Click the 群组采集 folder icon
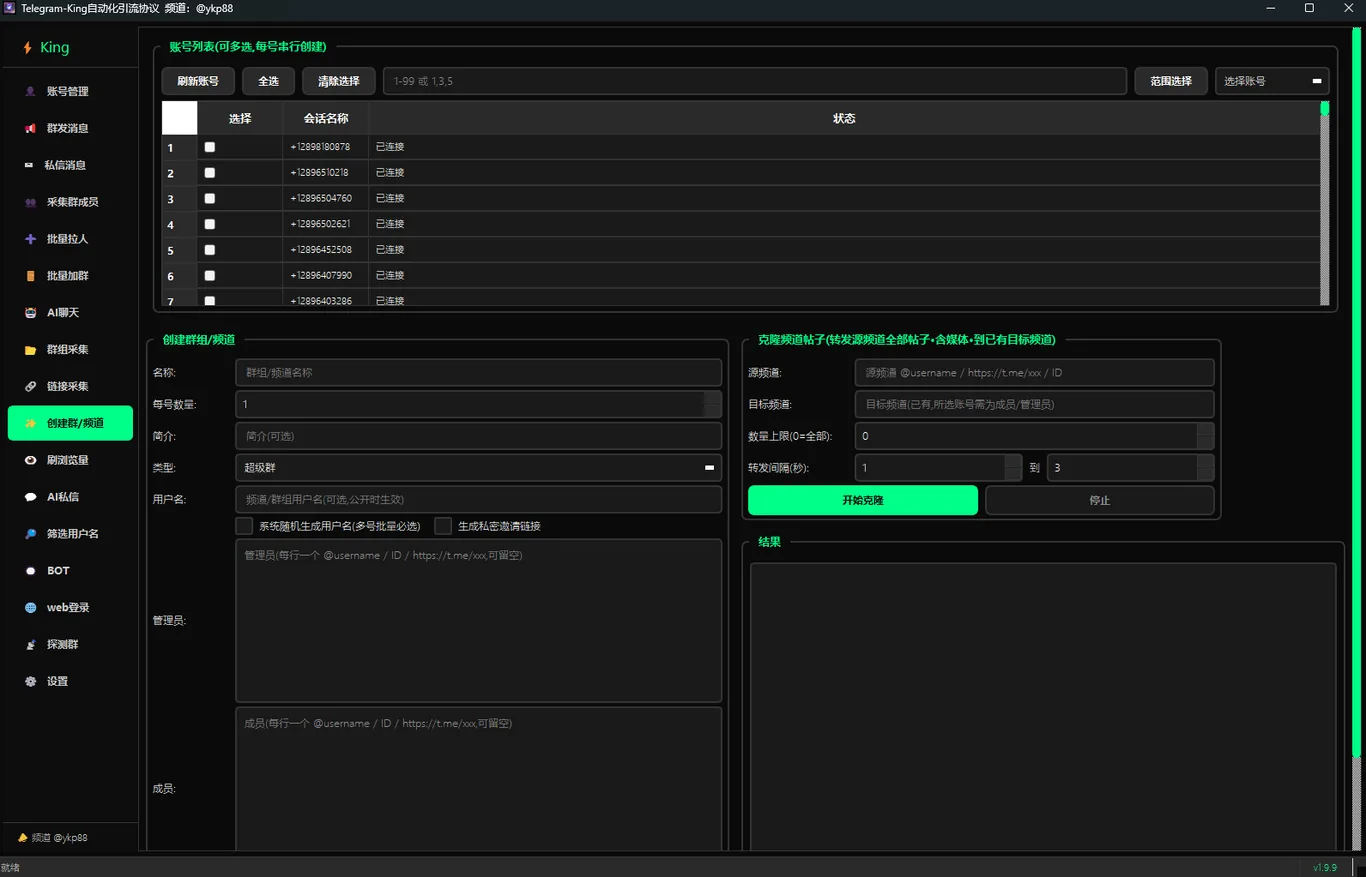 click(30, 350)
